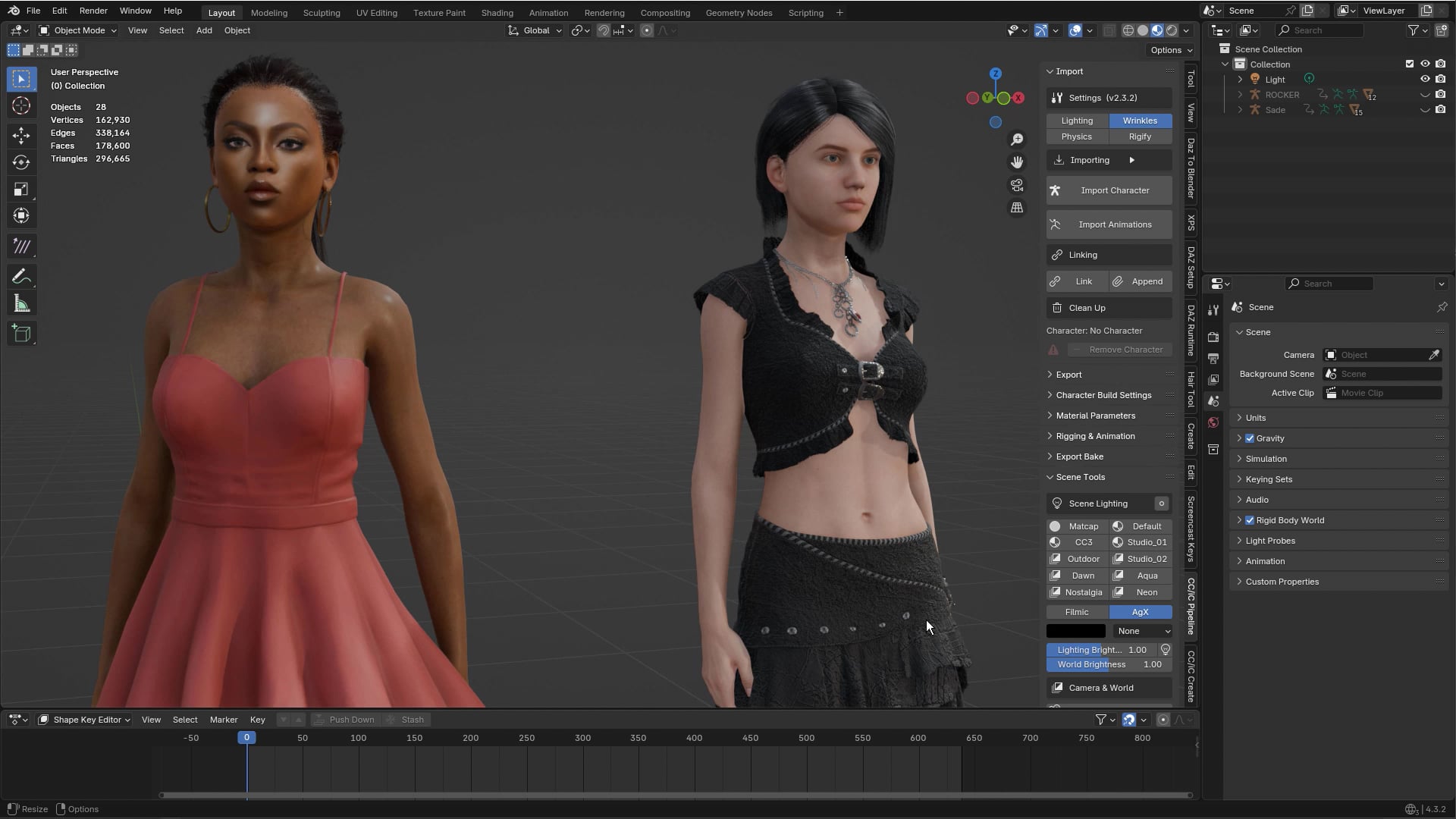The height and width of the screenshot is (819, 1456).
Task: Hide the Light object in viewport
Action: point(1425,79)
